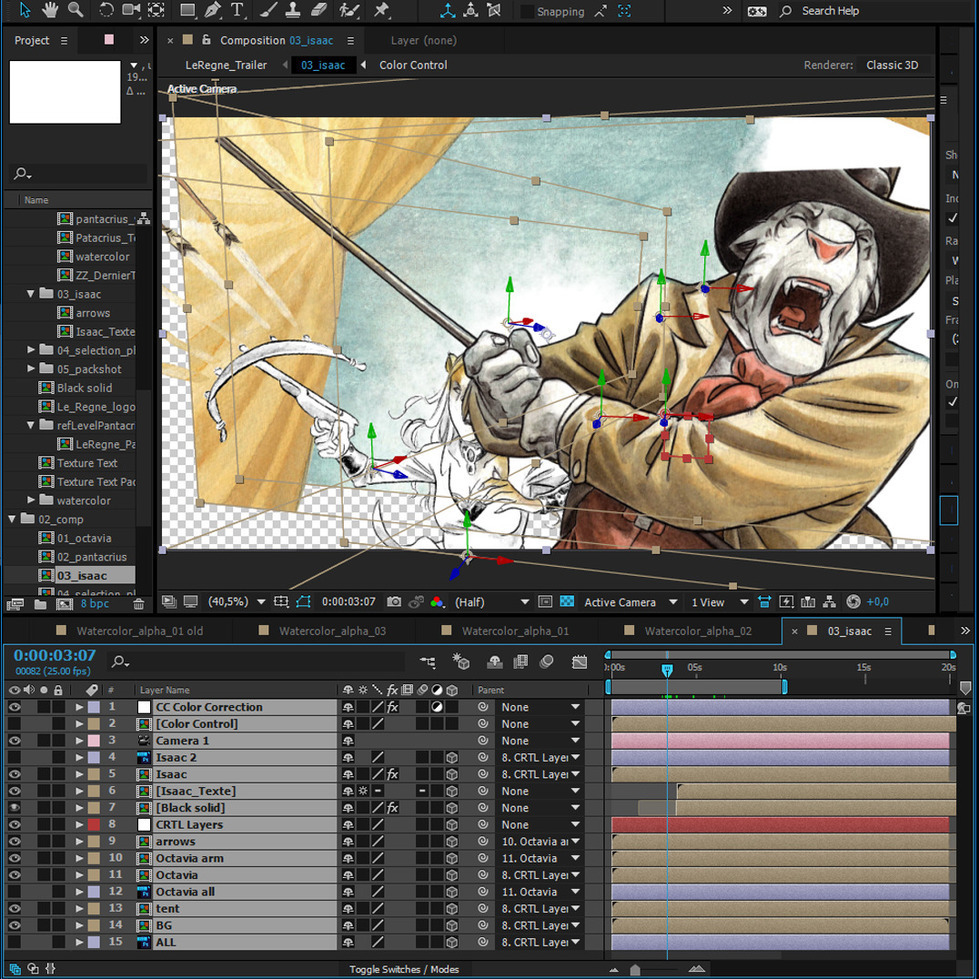The height and width of the screenshot is (979, 979).
Task: Hide the Isaac layer eye
Action: pyautogui.click(x=14, y=774)
